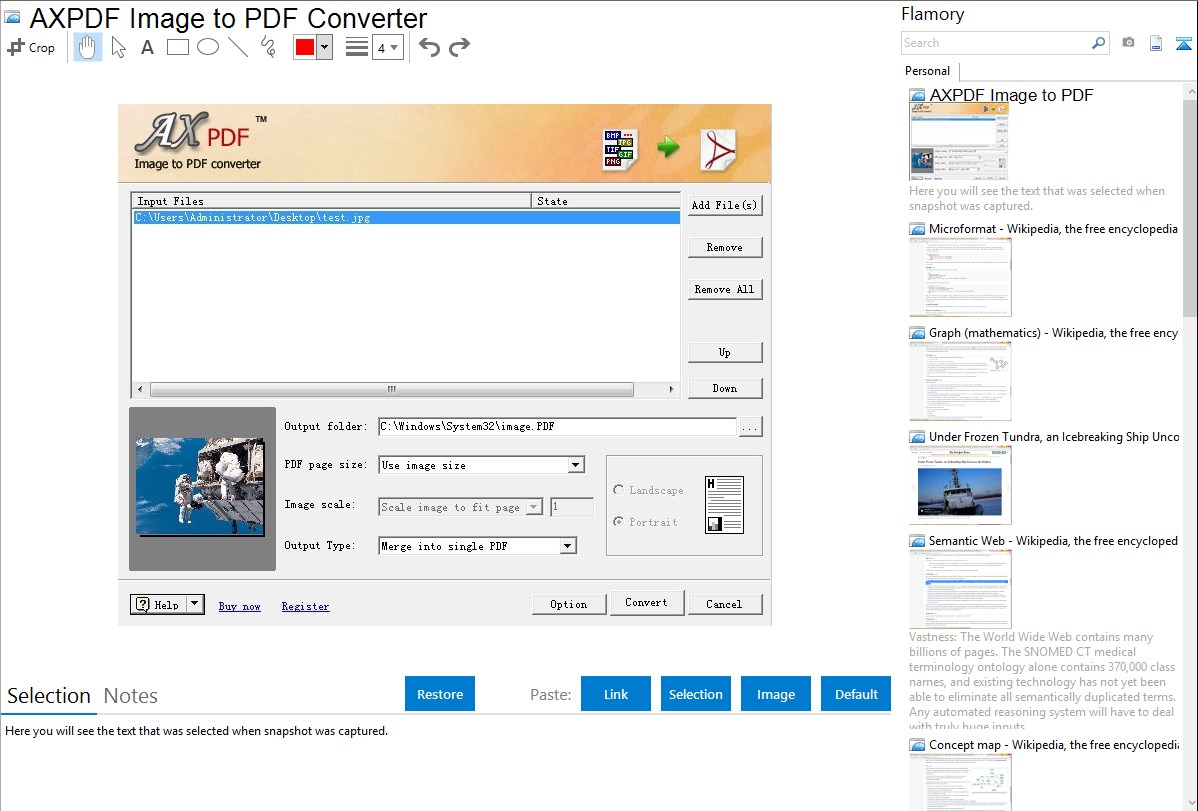The image size is (1198, 811).
Task: Open the Graph (mathematics) snapshot thumbnail
Action: coord(960,381)
